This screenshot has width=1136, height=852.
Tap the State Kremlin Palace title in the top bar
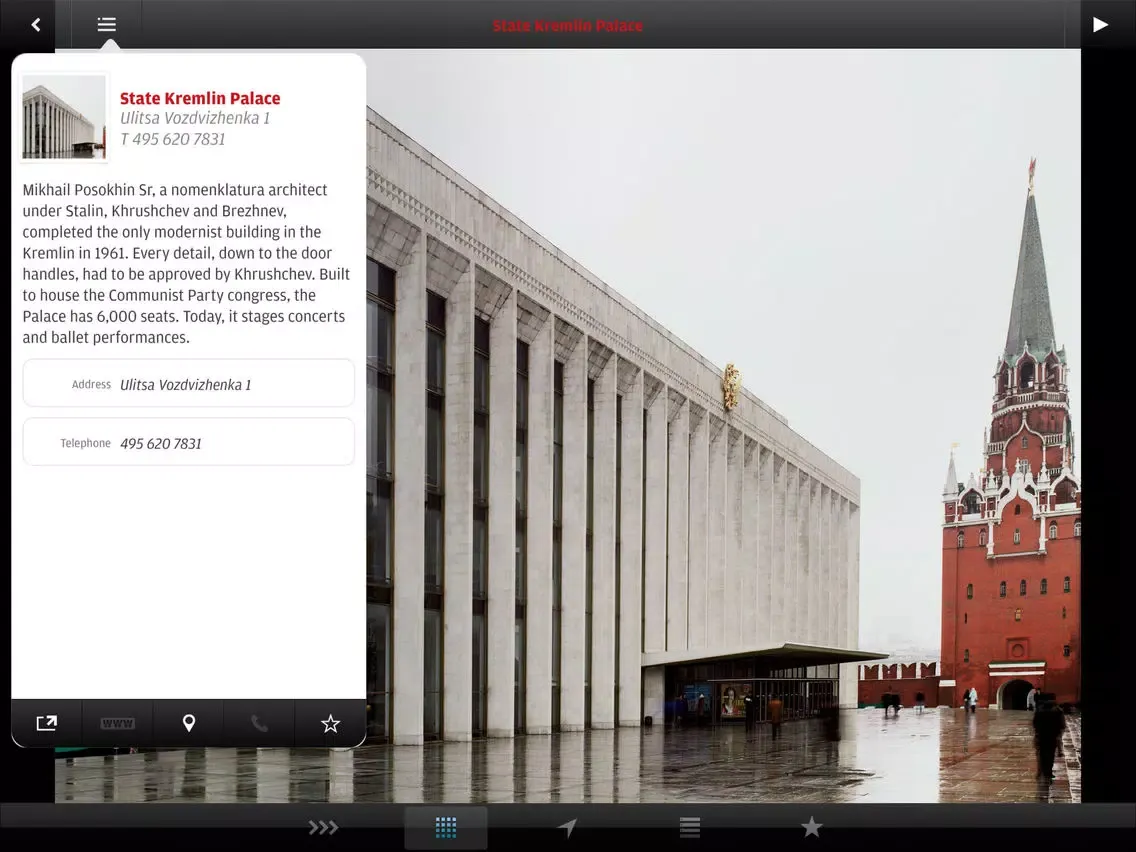point(568,25)
